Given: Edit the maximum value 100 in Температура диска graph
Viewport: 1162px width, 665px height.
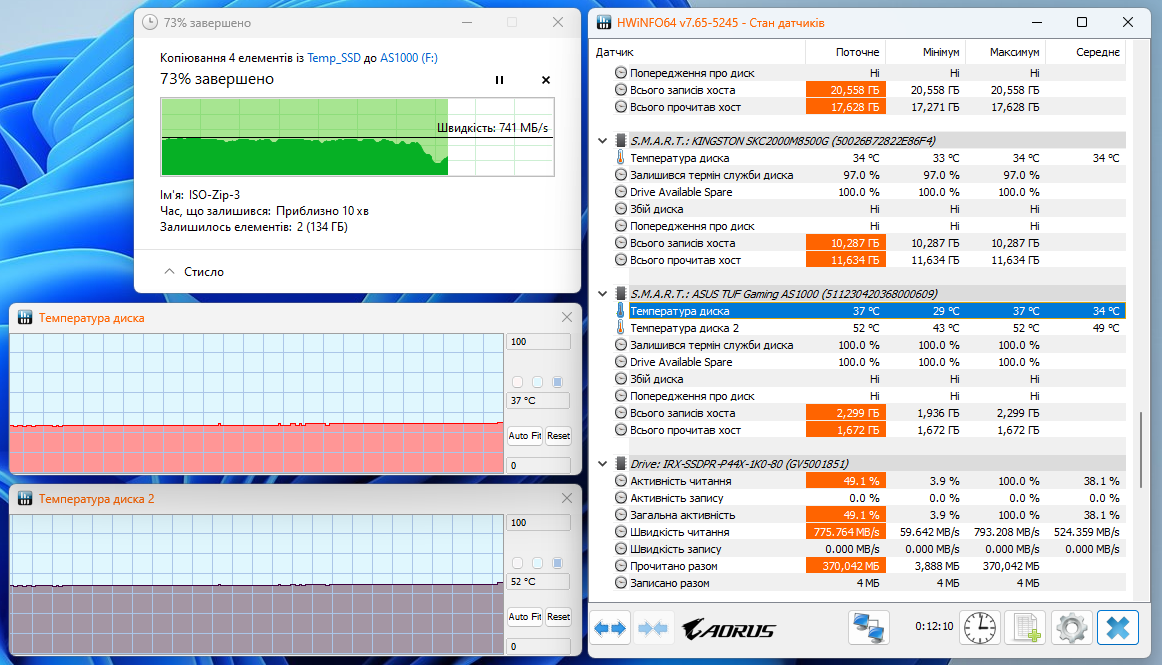Looking at the screenshot, I should (538, 342).
